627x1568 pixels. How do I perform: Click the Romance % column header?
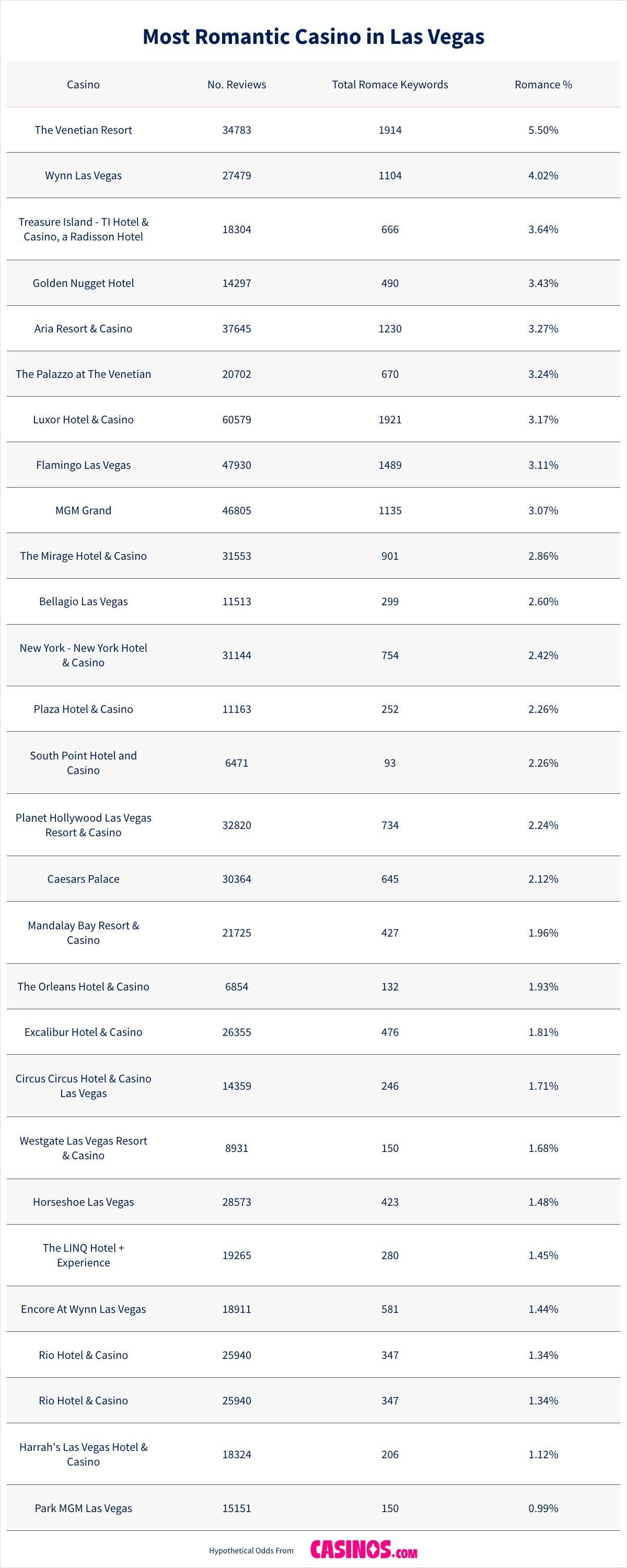543,85
